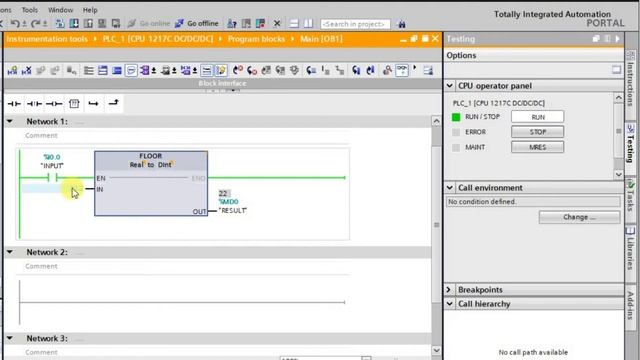
Task: Click the Close branch icon
Action: (x=113, y=103)
